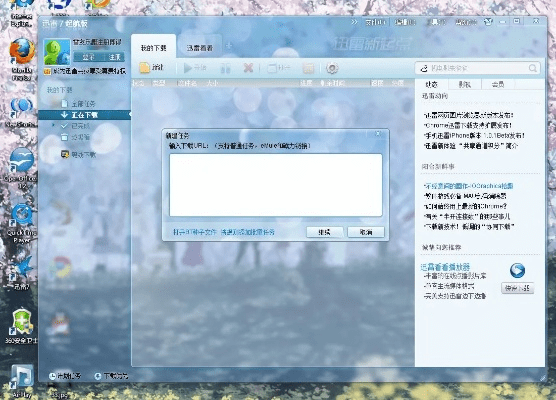The width and height of the screenshot is (556, 400).
Task: Open the 编辑 menu in title bar
Action: tap(405, 22)
